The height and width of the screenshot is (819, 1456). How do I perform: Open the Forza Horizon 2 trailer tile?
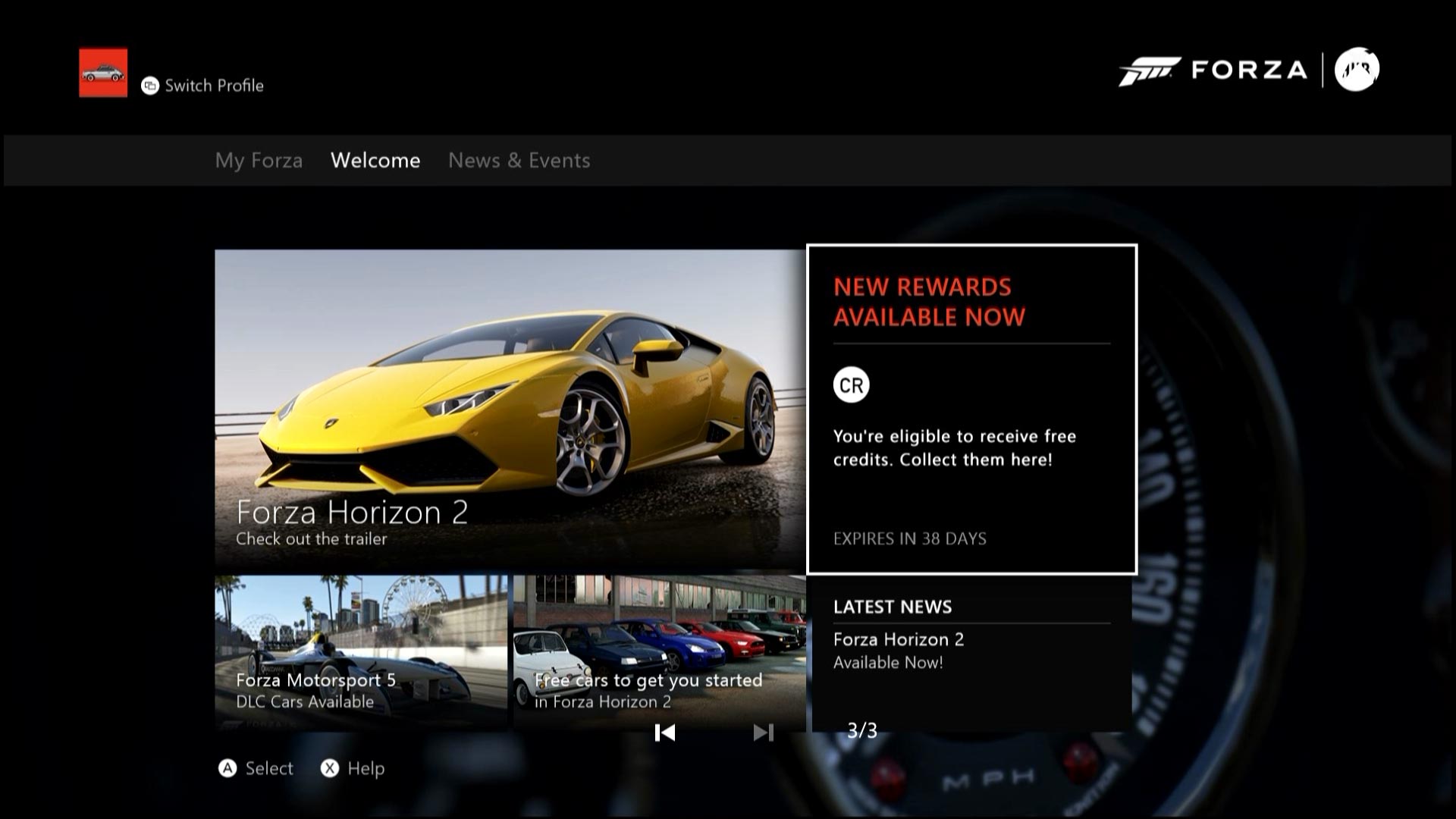tap(510, 408)
